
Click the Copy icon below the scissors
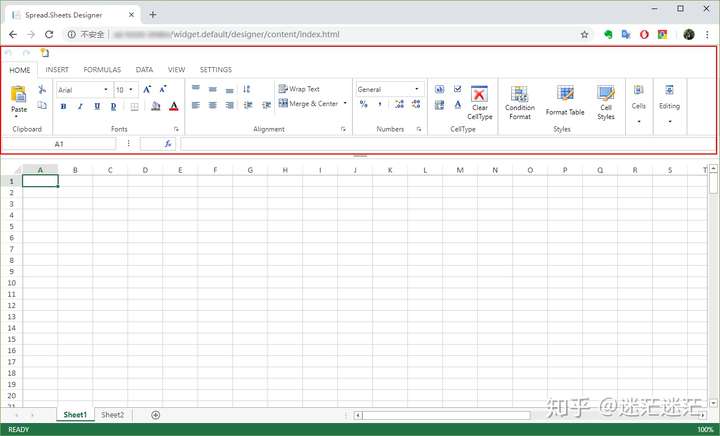click(42, 105)
